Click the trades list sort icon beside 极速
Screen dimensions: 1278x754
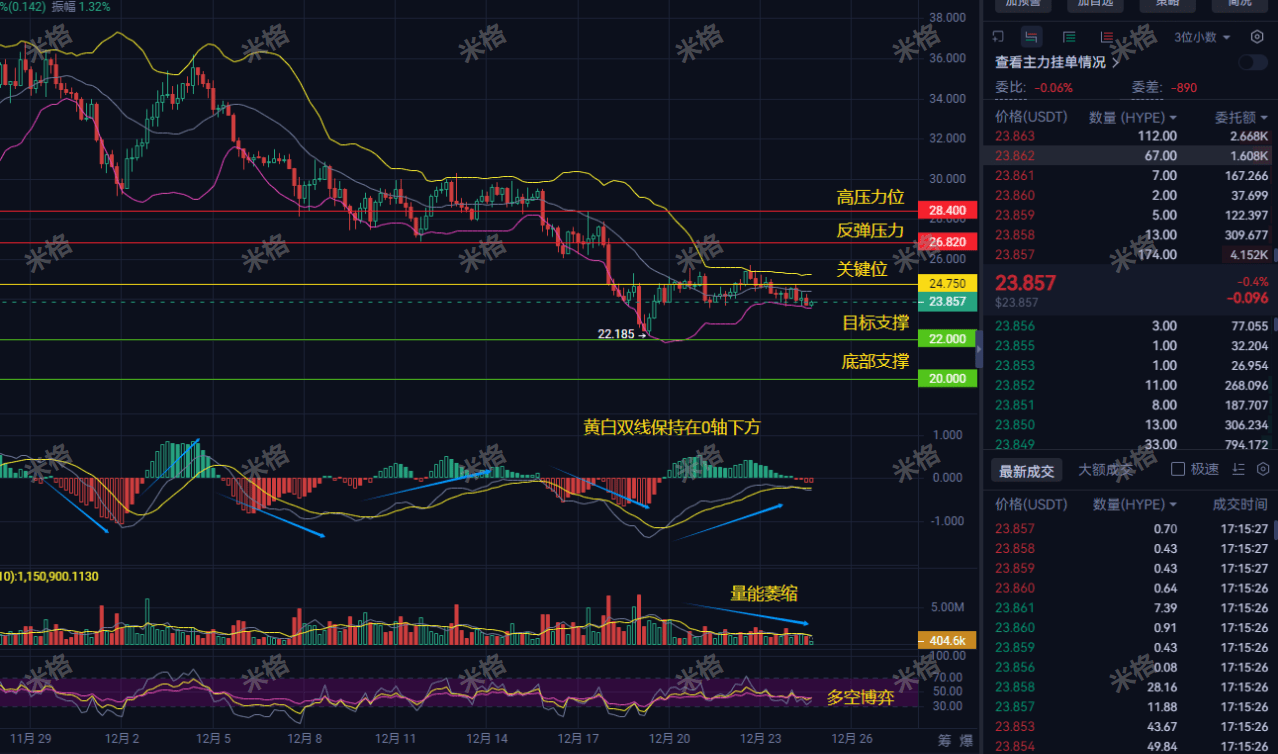pos(1239,469)
